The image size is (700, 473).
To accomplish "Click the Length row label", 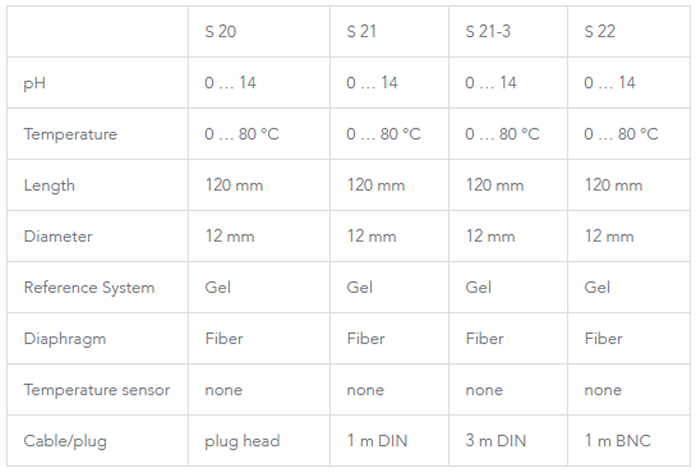I will point(49,185).
